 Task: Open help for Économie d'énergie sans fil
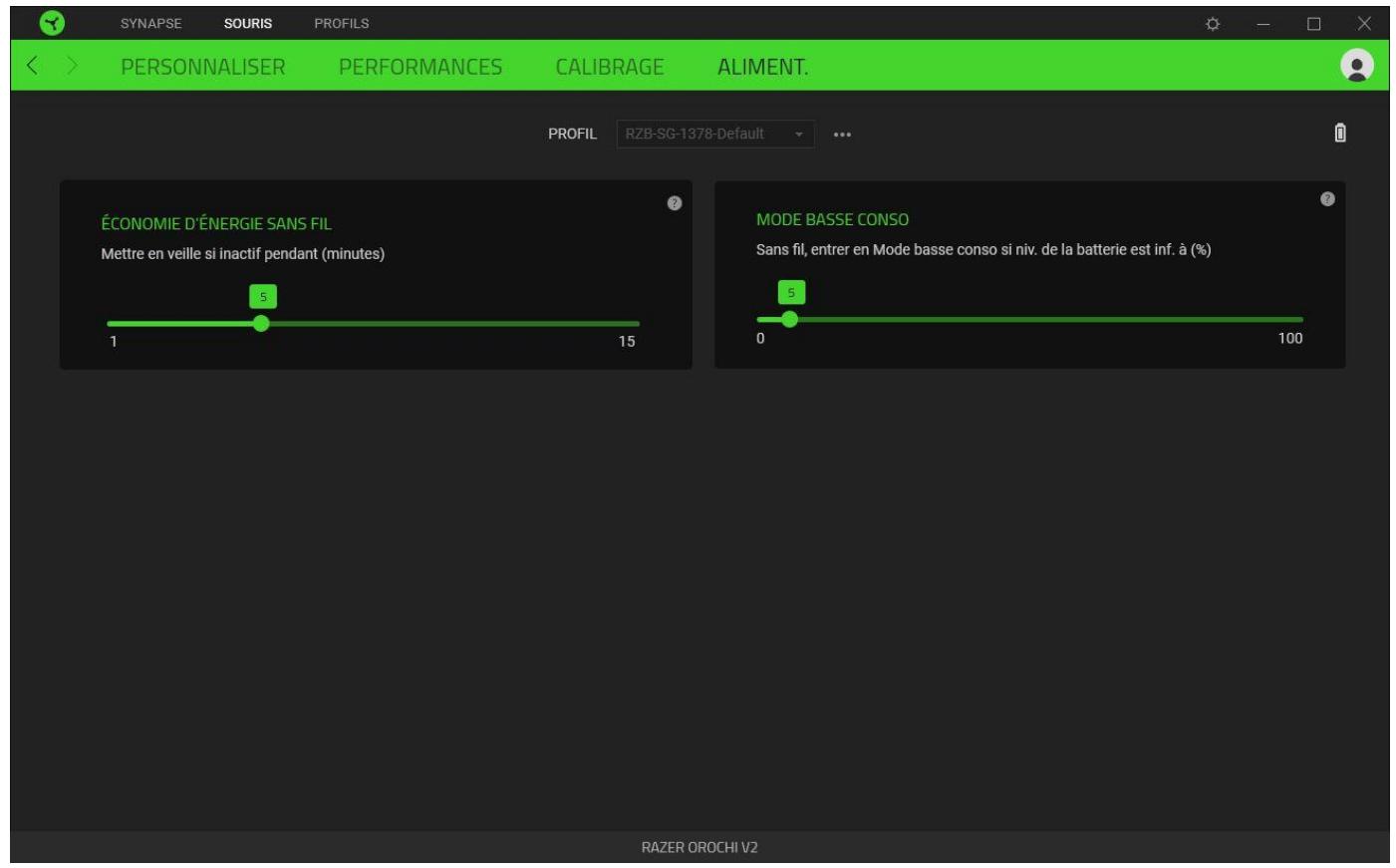(x=675, y=203)
